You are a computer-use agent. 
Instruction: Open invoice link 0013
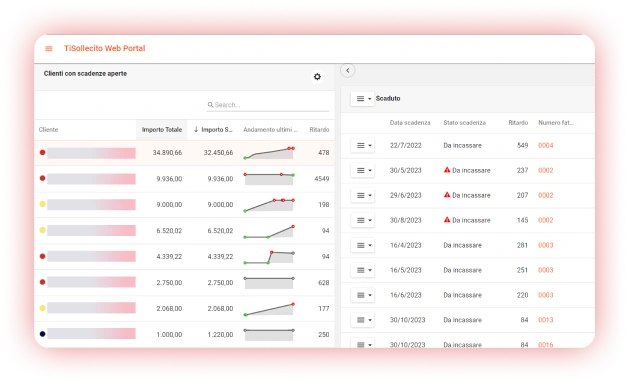click(546, 320)
